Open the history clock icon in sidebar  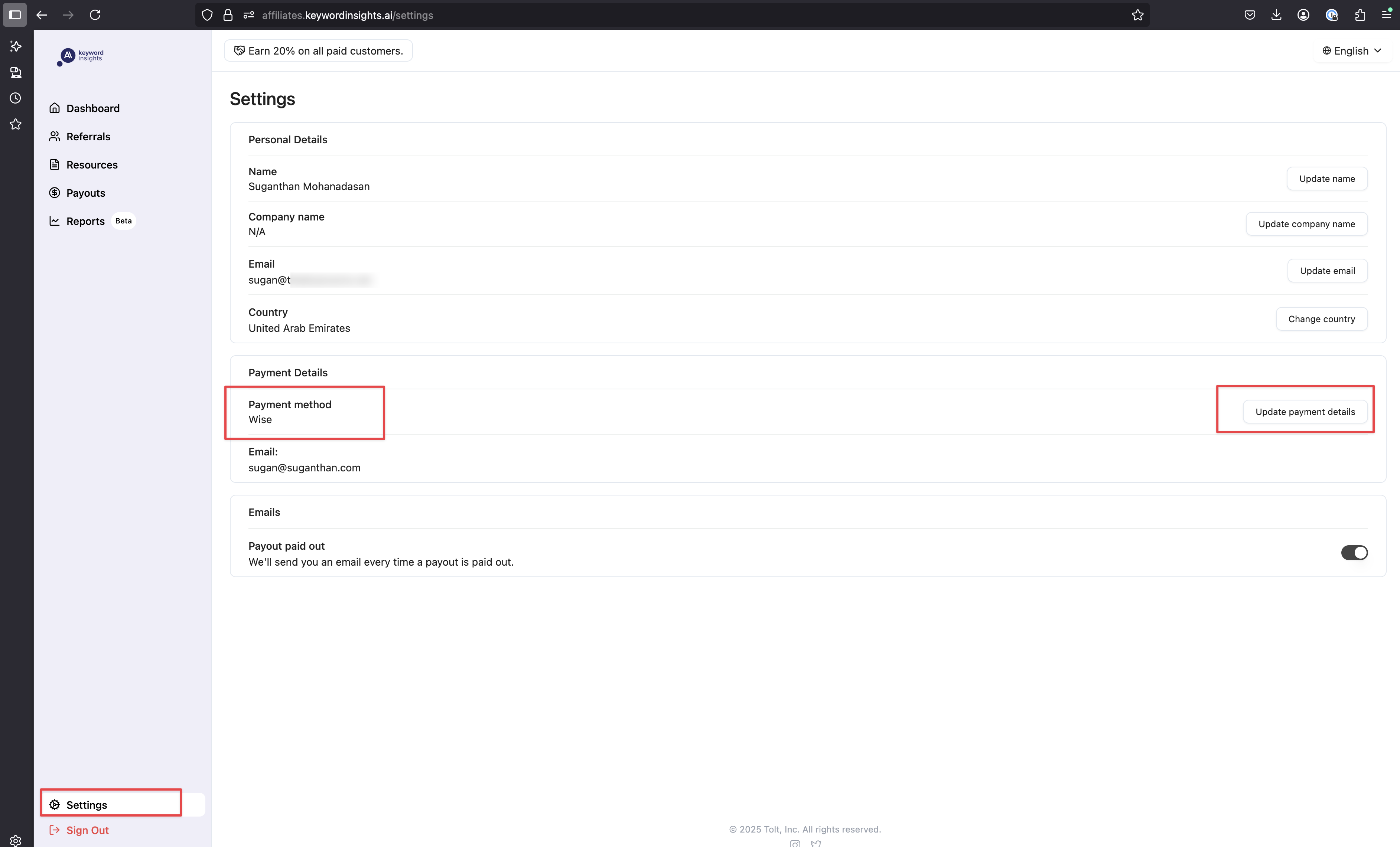click(x=15, y=98)
